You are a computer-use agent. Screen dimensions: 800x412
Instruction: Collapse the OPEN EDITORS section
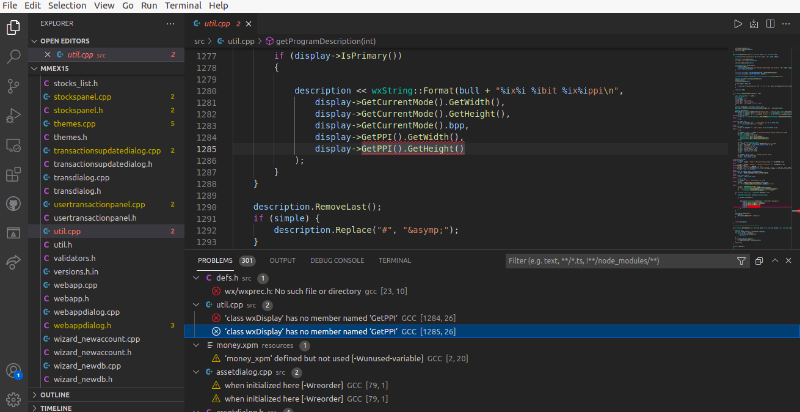[x=35, y=41]
